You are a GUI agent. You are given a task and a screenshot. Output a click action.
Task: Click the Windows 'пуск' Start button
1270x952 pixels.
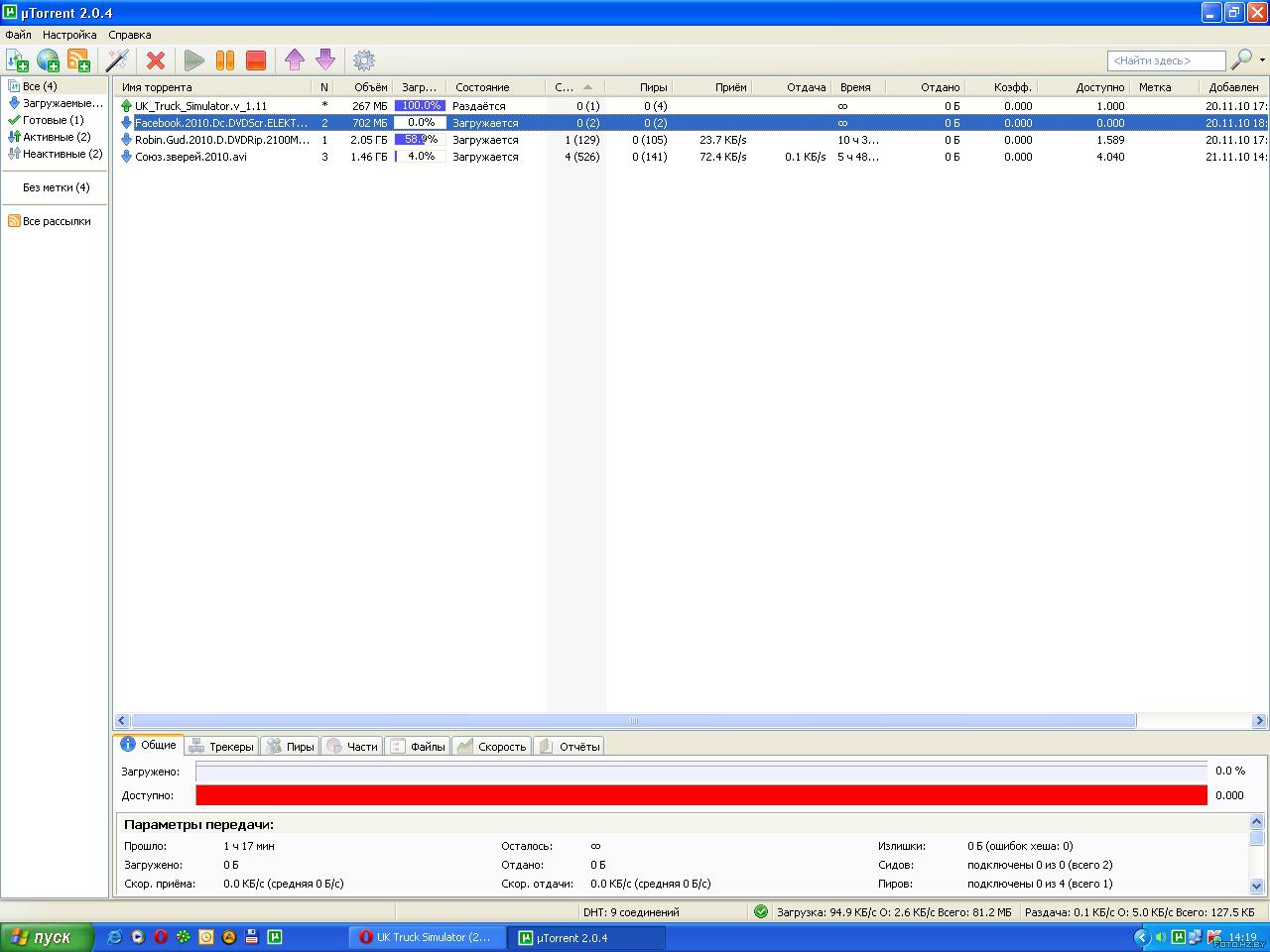48,937
